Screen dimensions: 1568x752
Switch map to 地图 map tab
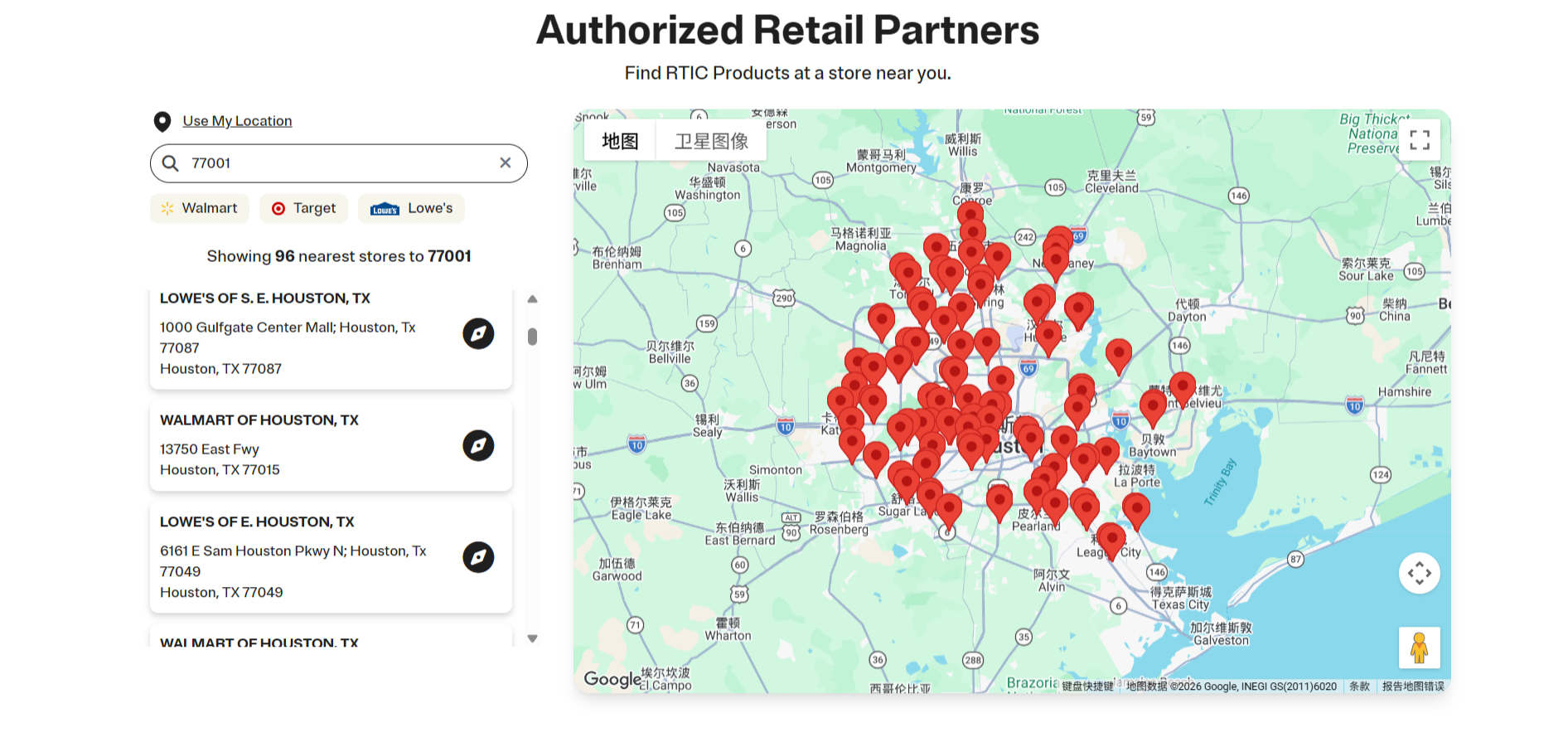[620, 141]
